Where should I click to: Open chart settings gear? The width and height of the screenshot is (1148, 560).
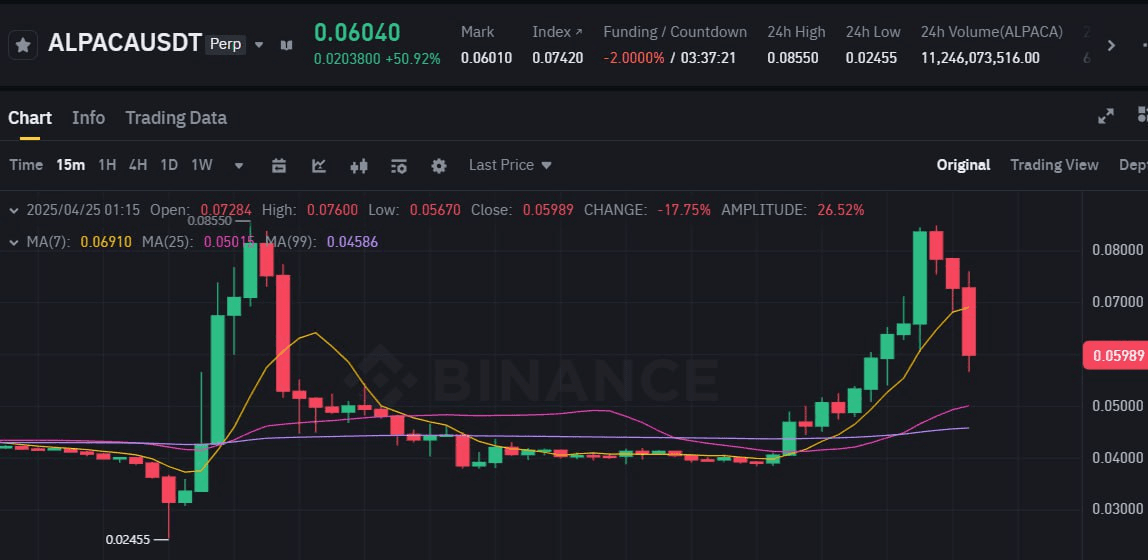coord(439,165)
